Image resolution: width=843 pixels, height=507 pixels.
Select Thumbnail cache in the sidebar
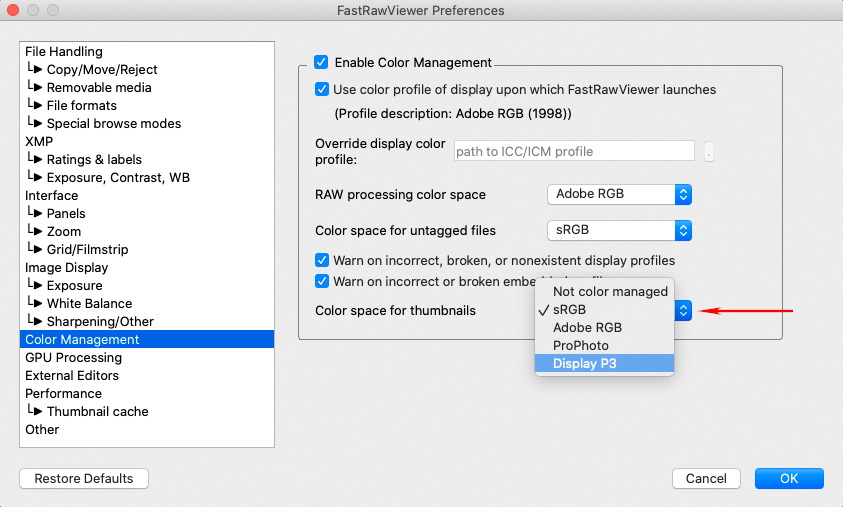(x=97, y=412)
